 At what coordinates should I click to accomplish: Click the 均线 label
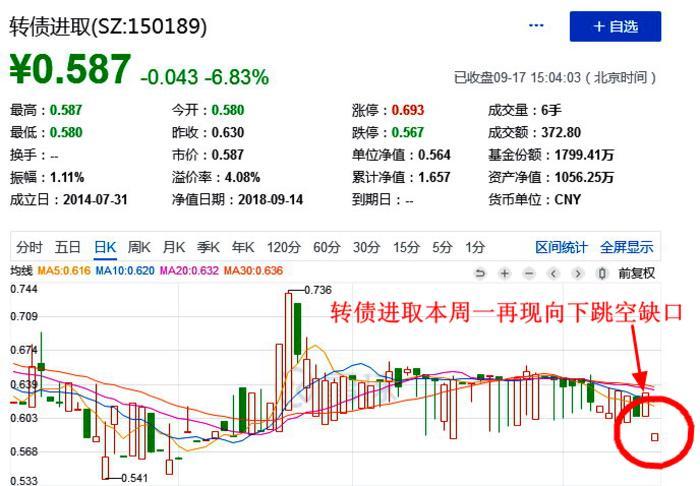21,271
